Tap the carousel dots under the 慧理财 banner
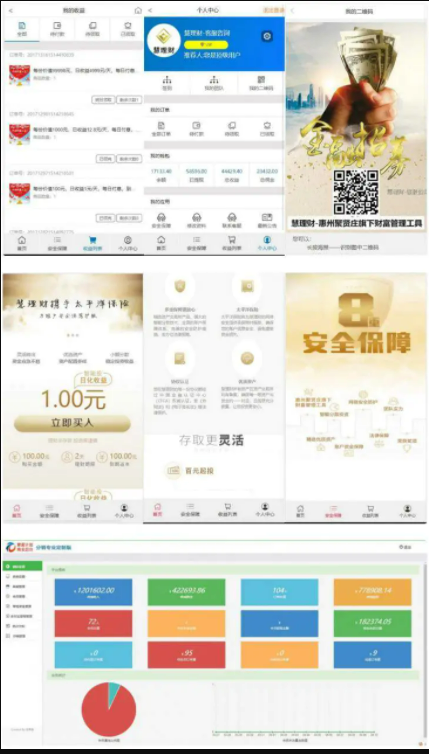 click(x=72, y=335)
